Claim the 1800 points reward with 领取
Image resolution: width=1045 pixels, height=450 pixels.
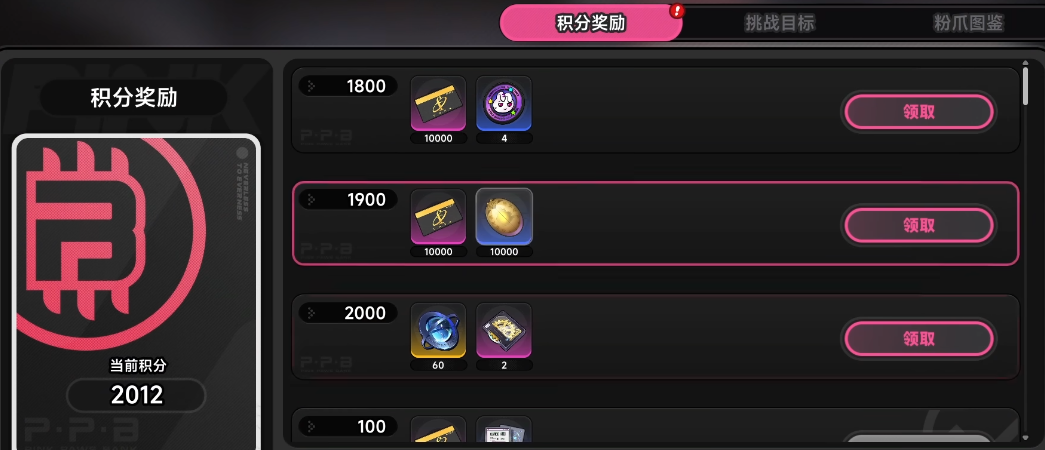pyautogui.click(x=919, y=112)
